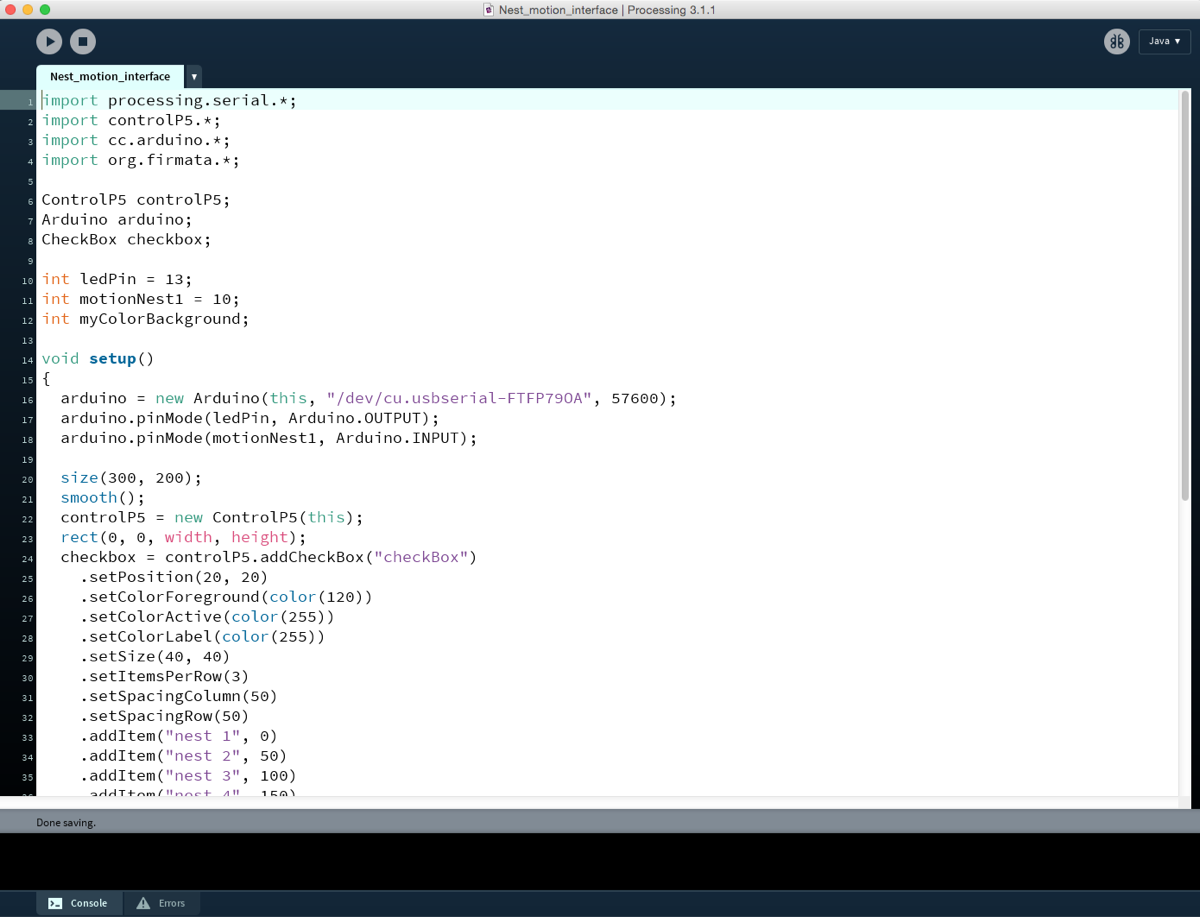Run the sketch with the play button
This screenshot has height=917, width=1200.
click(49, 41)
